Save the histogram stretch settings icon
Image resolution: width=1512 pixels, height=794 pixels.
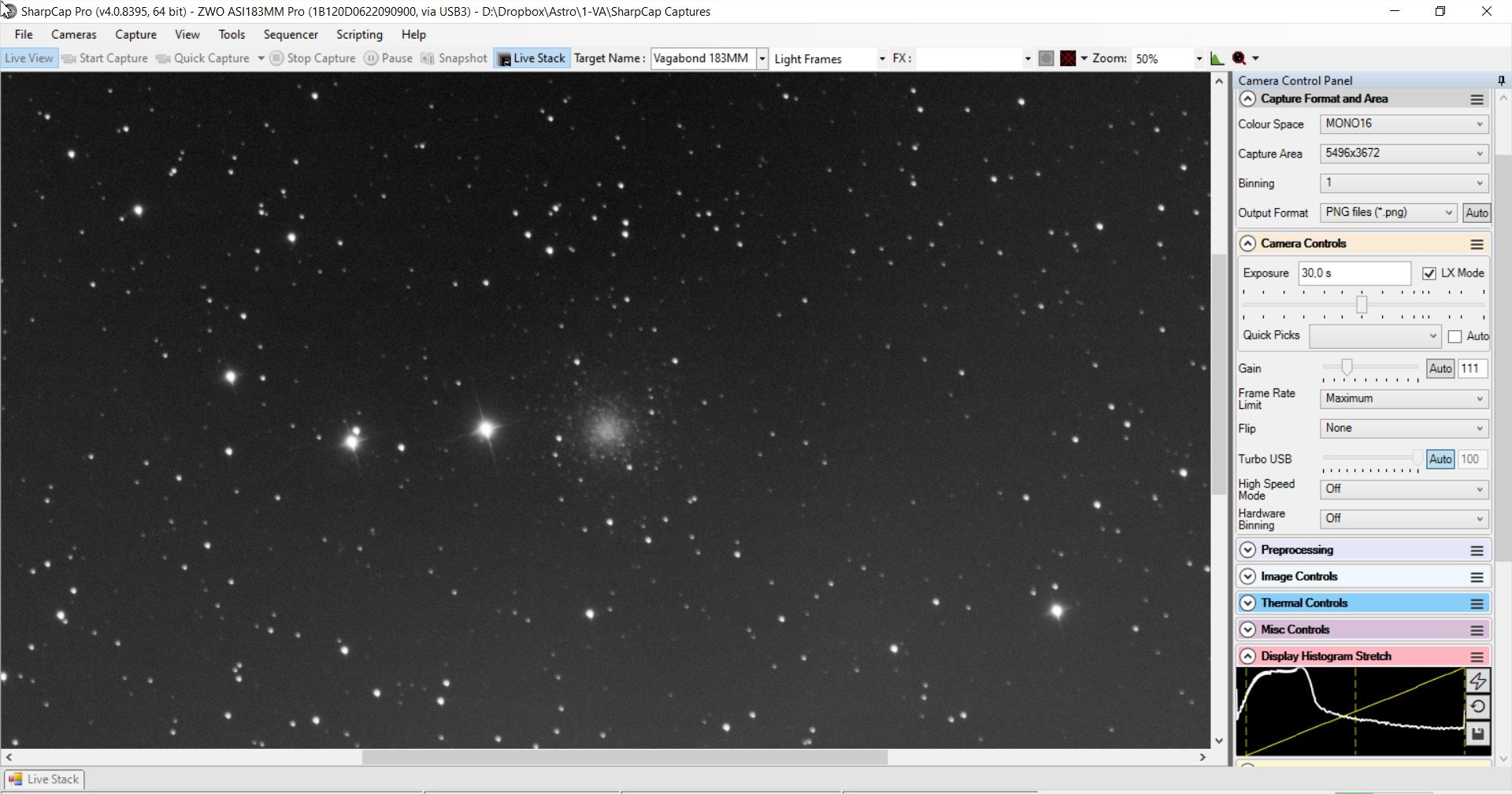point(1477,733)
